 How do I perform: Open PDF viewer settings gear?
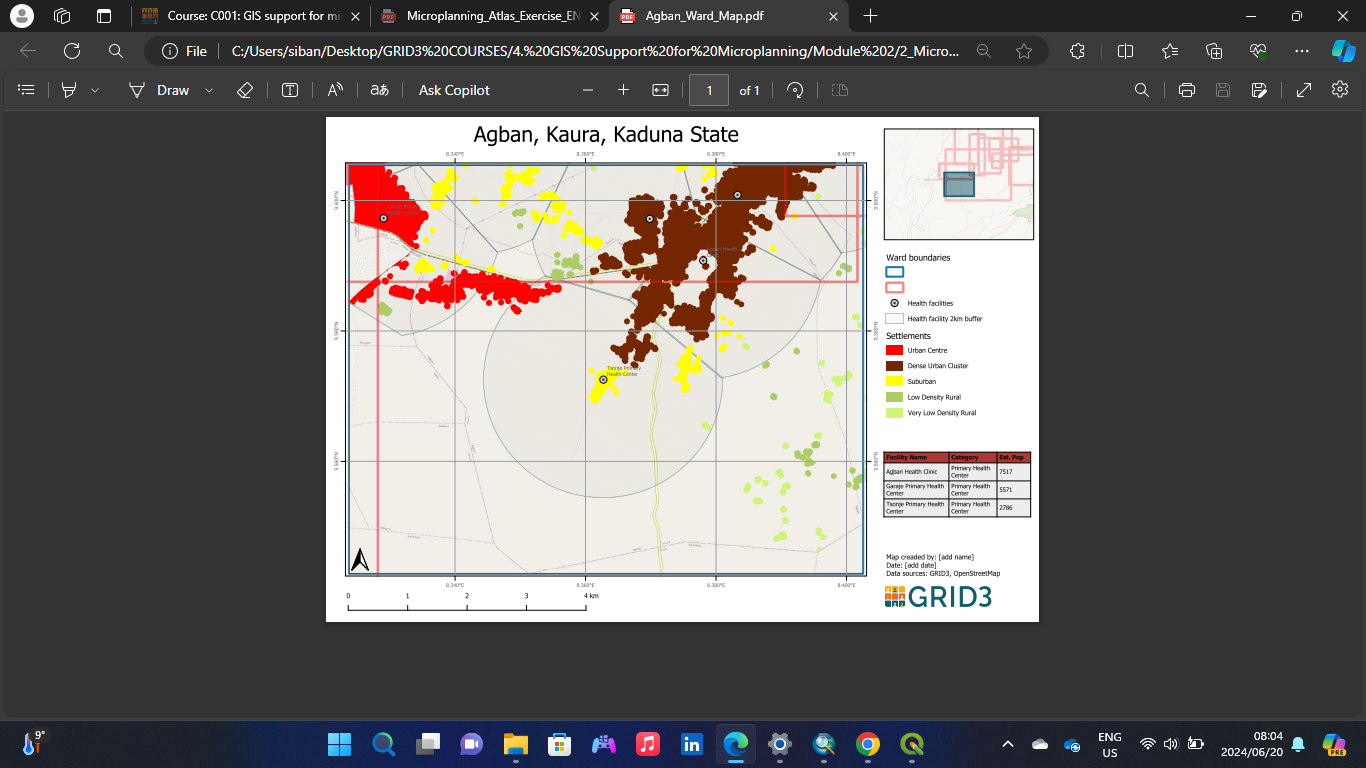pyautogui.click(x=1340, y=90)
